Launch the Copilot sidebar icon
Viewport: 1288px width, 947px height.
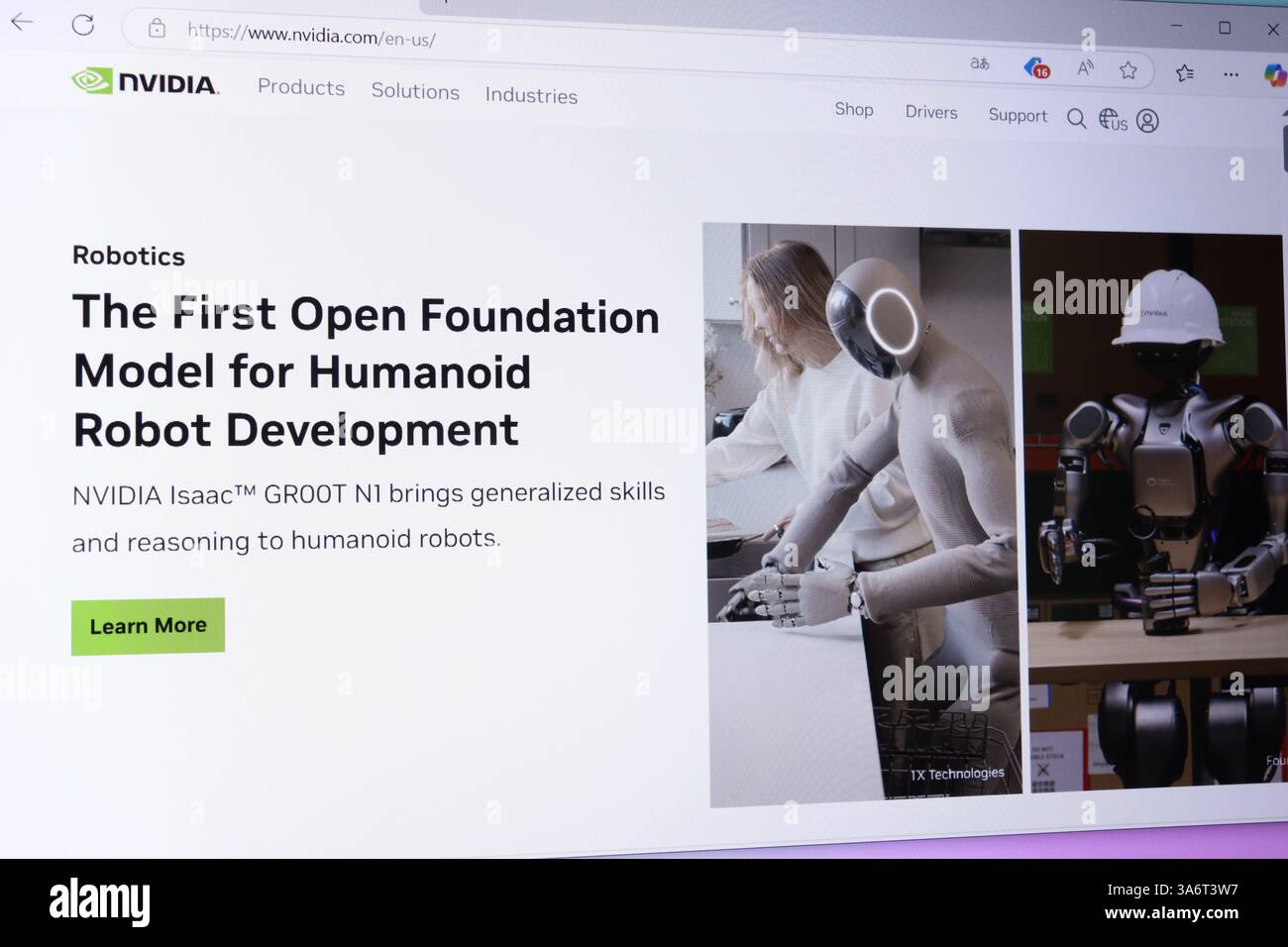point(1274,74)
